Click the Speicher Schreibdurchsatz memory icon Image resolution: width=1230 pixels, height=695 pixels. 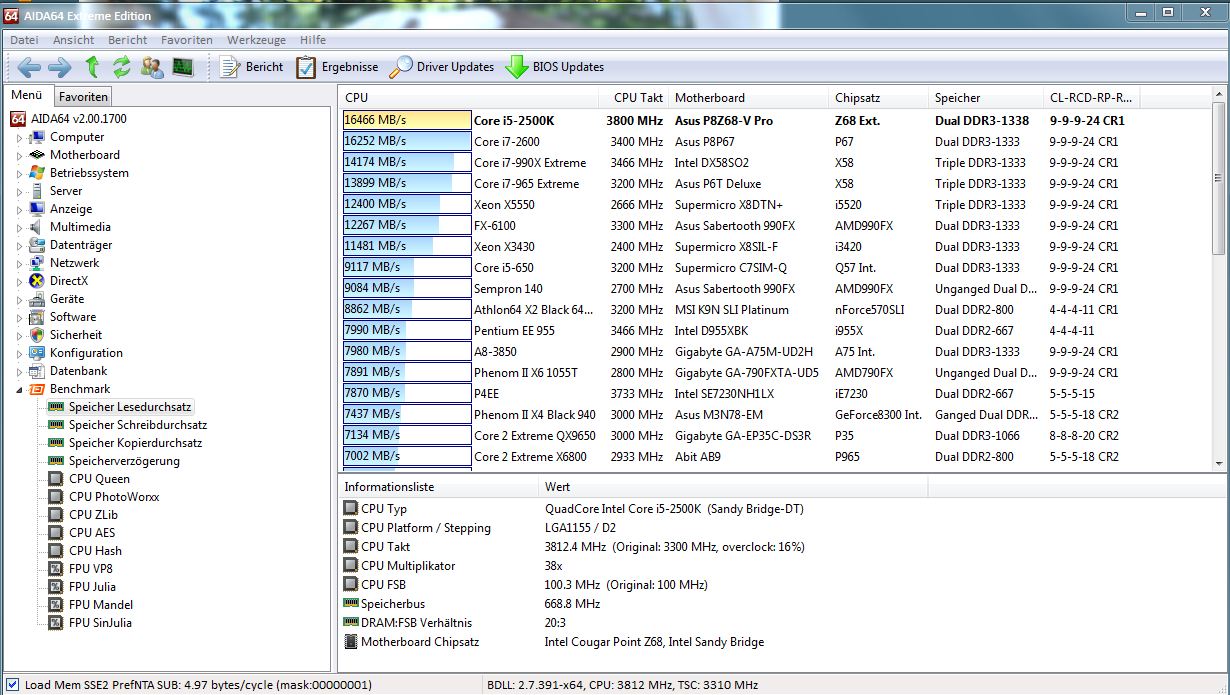click(x=56, y=425)
